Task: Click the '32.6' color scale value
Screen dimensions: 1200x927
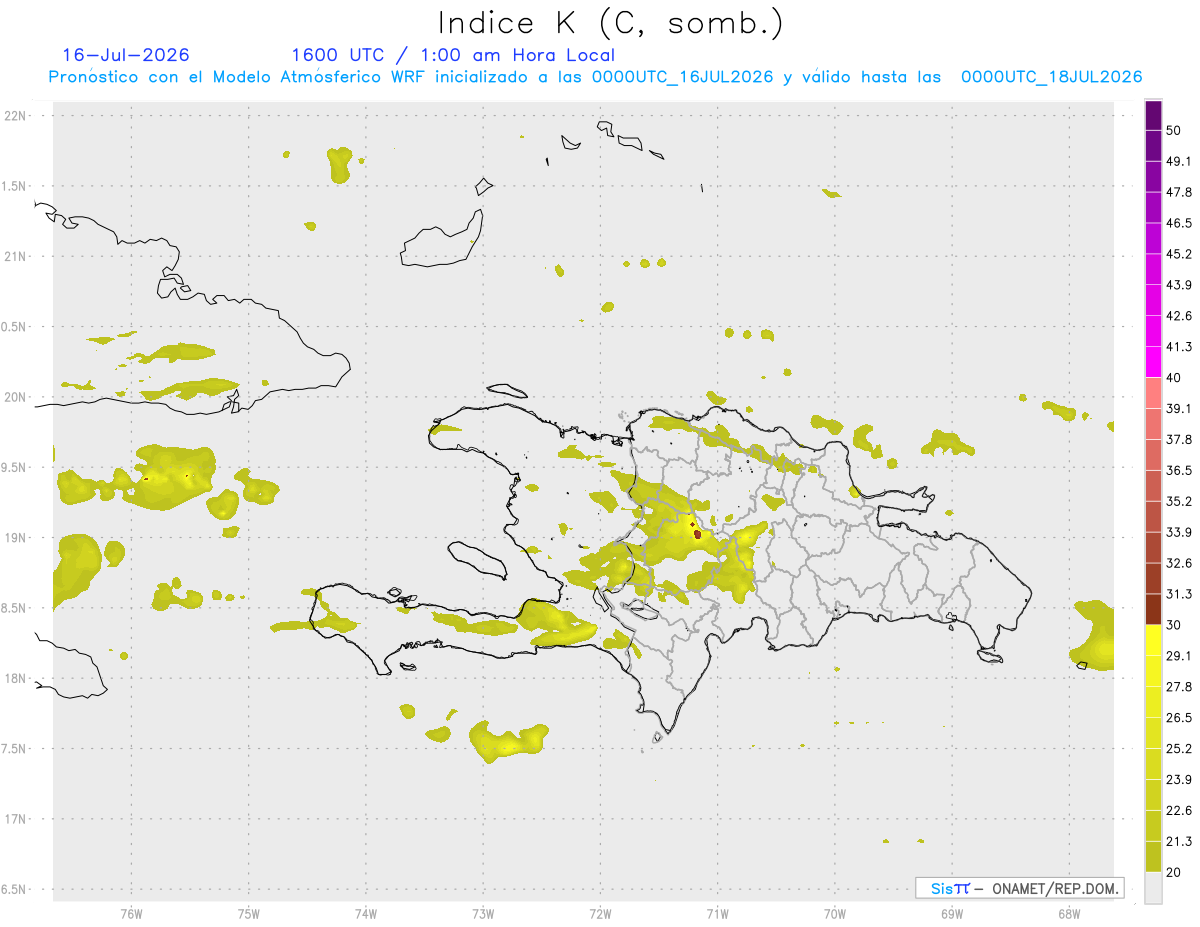Action: point(1178,563)
